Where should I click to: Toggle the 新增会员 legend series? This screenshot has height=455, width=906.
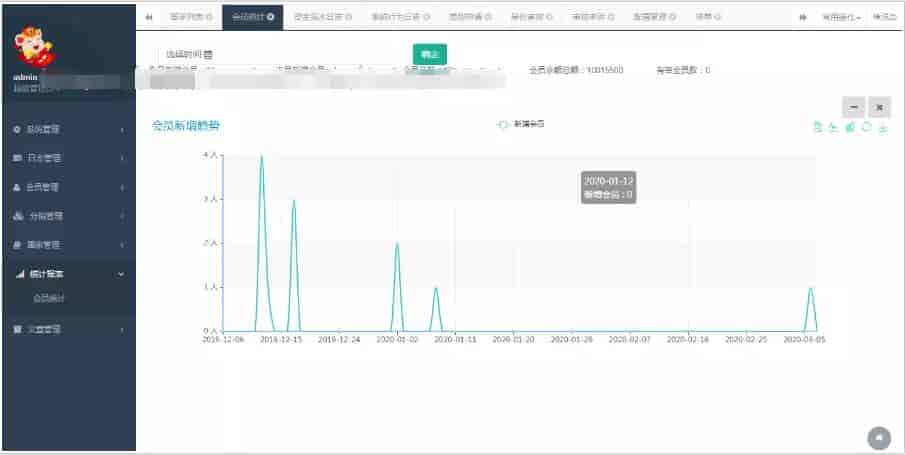pyautogui.click(x=520, y=124)
